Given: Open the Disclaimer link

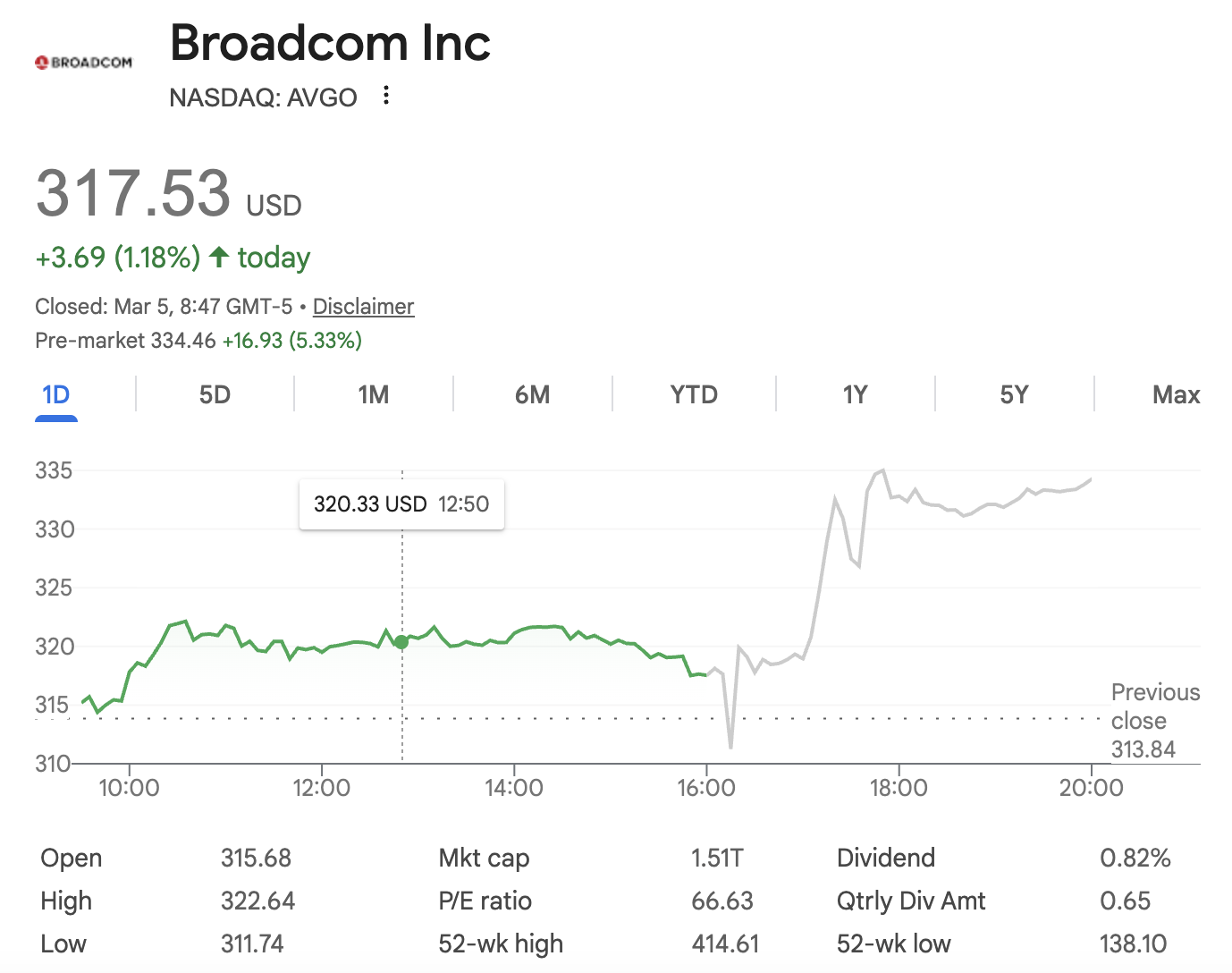Looking at the screenshot, I should (363, 306).
